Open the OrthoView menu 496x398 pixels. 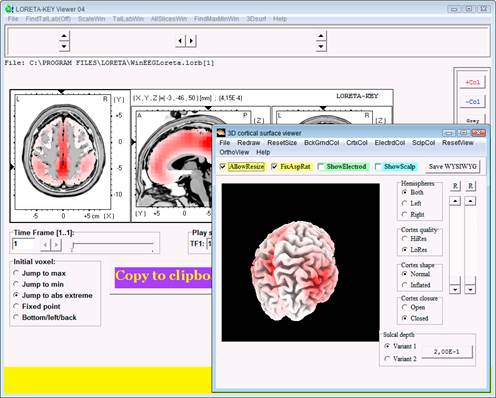click(x=234, y=152)
